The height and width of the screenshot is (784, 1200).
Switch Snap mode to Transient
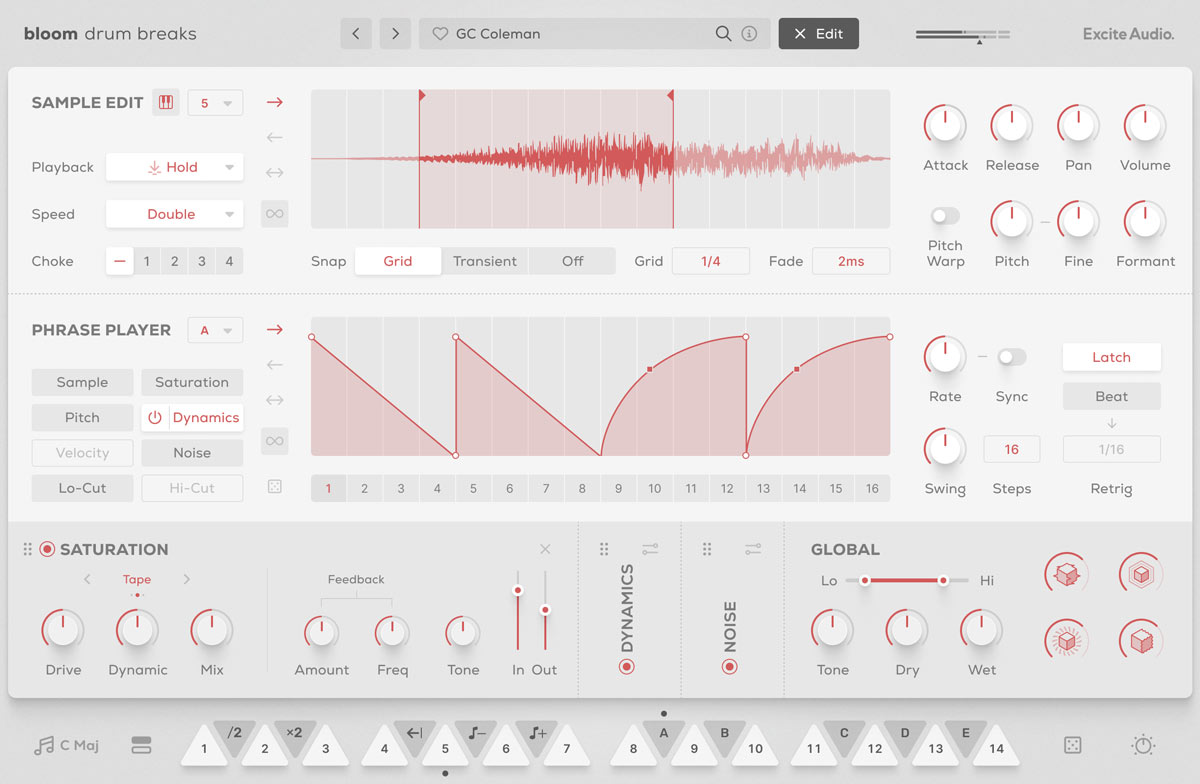click(485, 260)
